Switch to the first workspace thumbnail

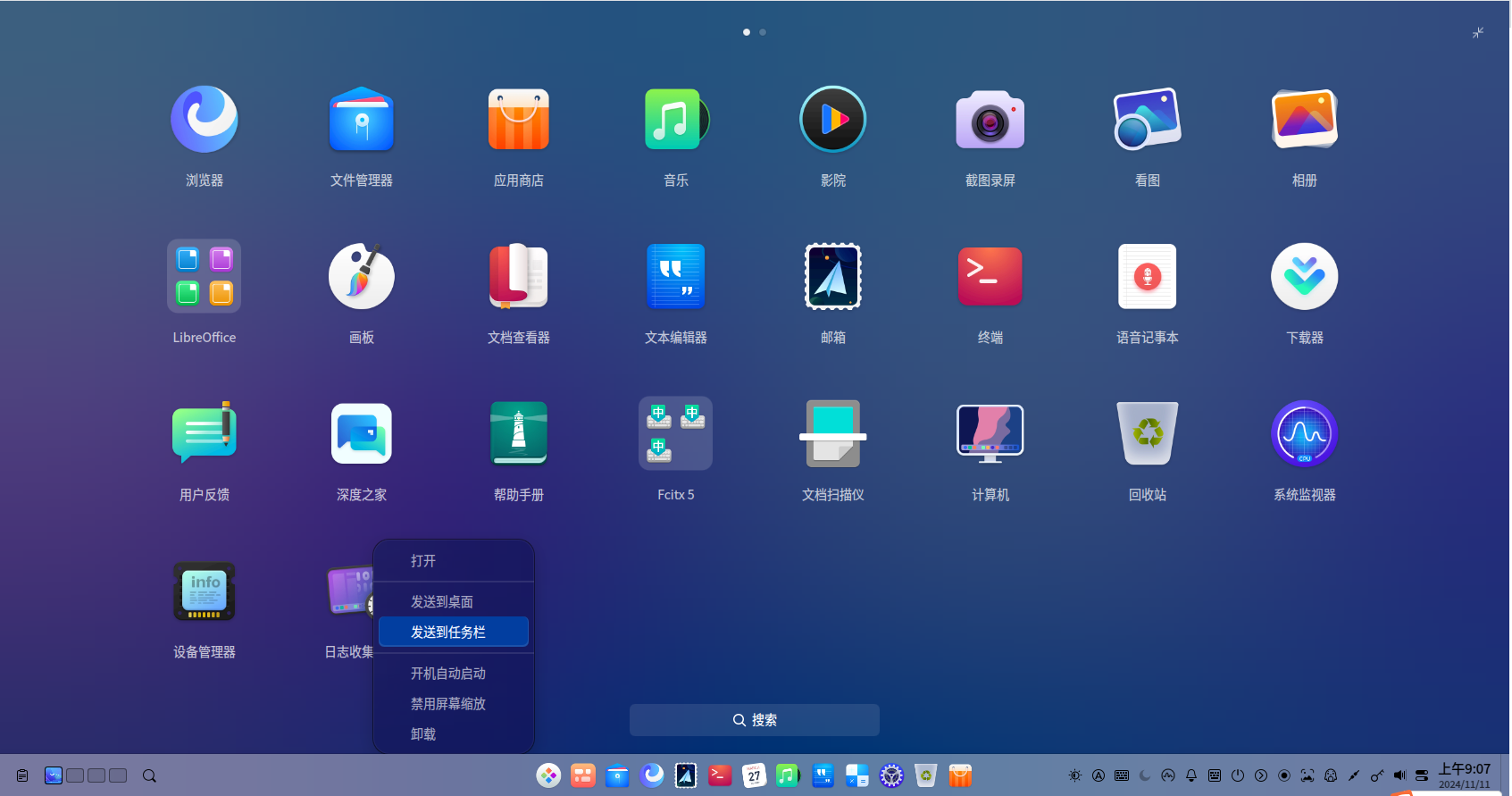click(54, 775)
